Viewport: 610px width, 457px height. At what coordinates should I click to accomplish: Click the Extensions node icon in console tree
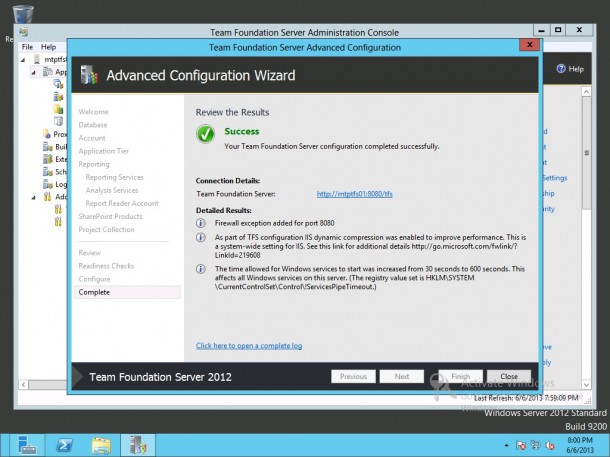pyautogui.click(x=47, y=159)
